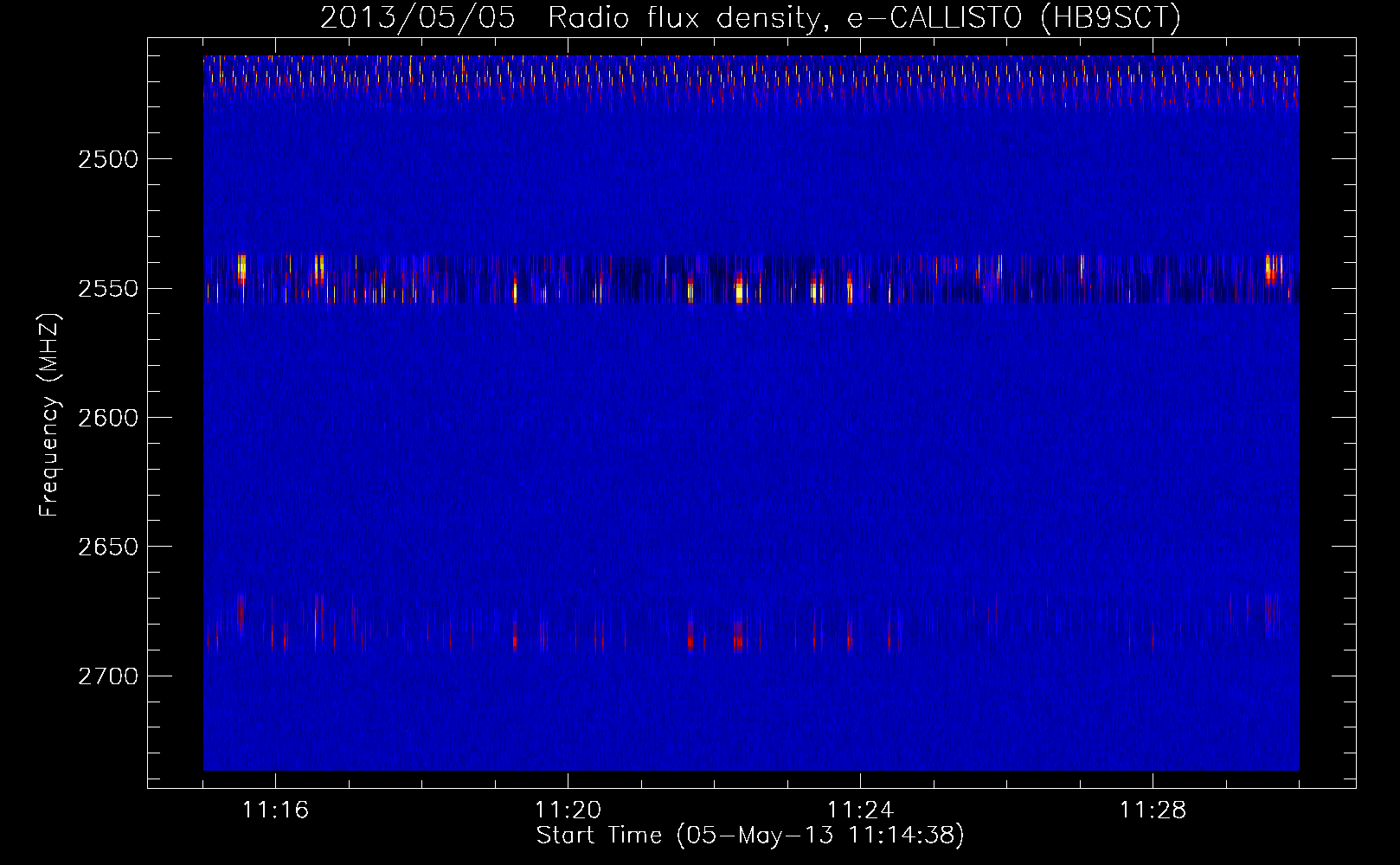The width and height of the screenshot is (1400, 865).
Task: Click the plot title "2013/05/05 Radio flux density, e-CALLISTO (HB9SCT)"
Action: tap(750, 17)
